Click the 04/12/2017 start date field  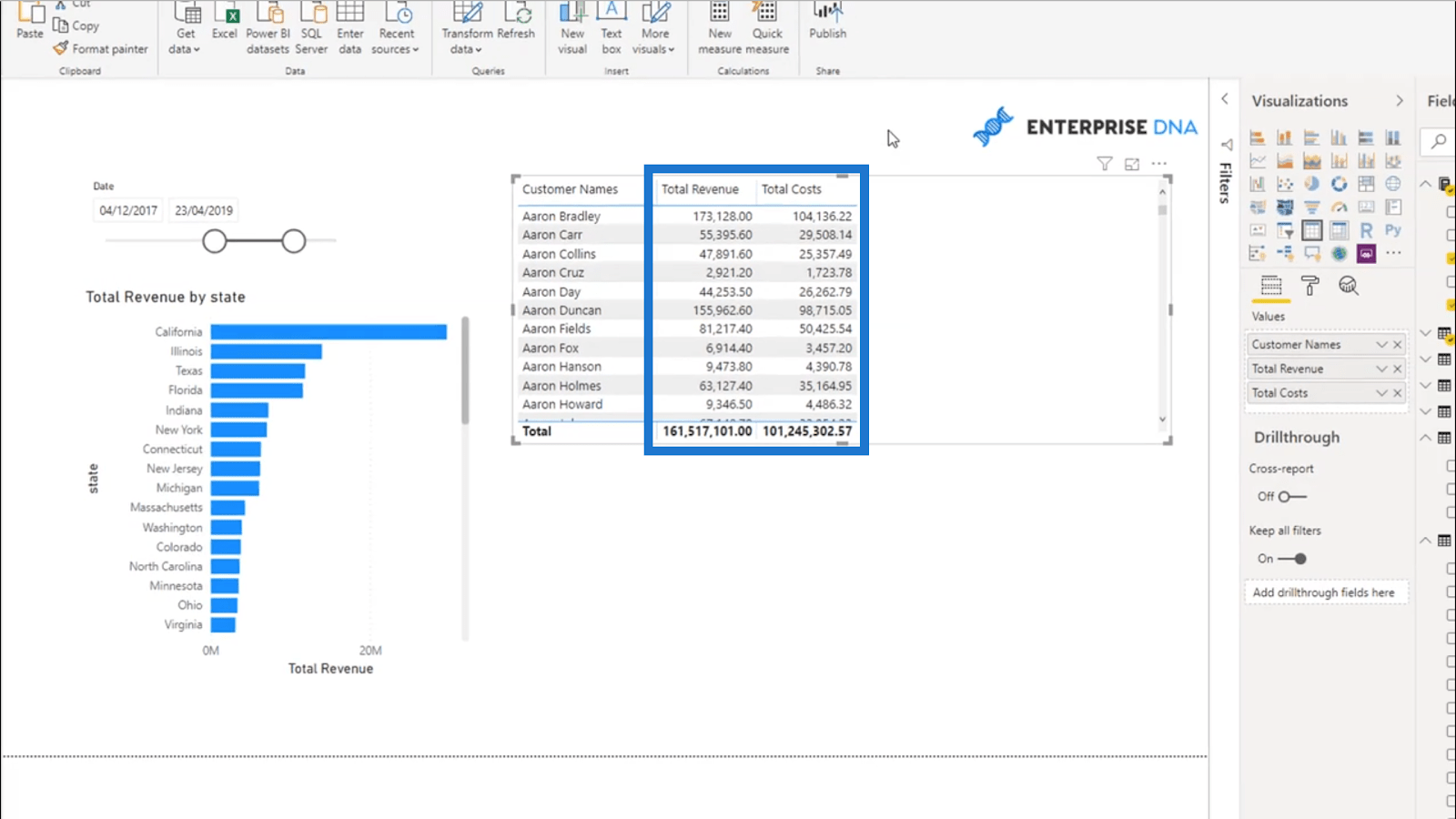pyautogui.click(x=128, y=210)
